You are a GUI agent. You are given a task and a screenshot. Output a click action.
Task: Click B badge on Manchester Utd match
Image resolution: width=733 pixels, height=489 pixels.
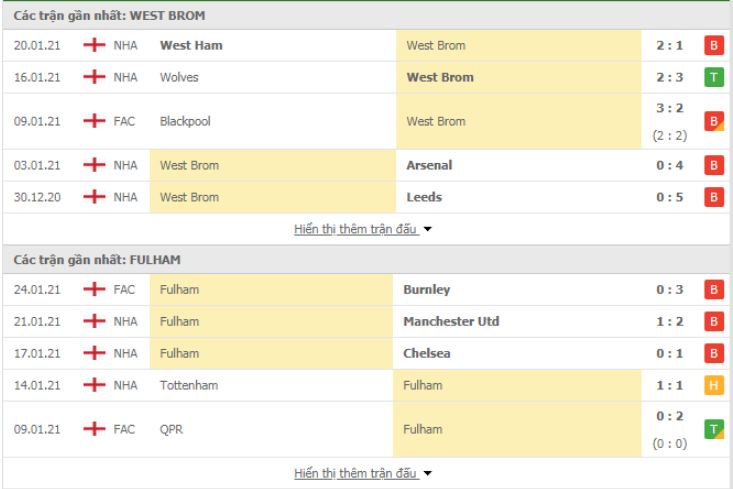click(713, 321)
